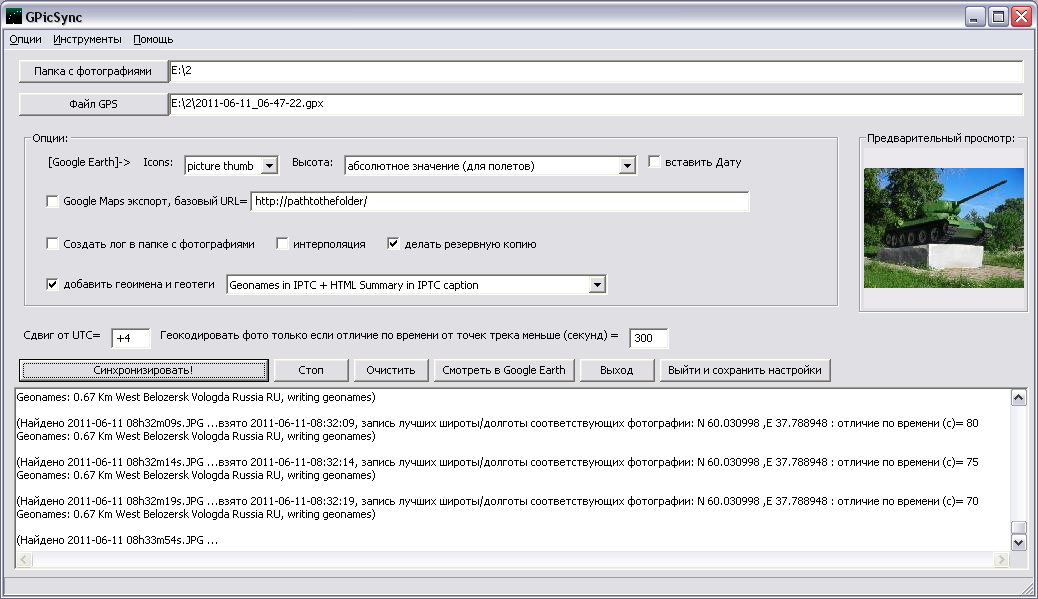
Task: Open the Опции menu
Action: point(25,40)
